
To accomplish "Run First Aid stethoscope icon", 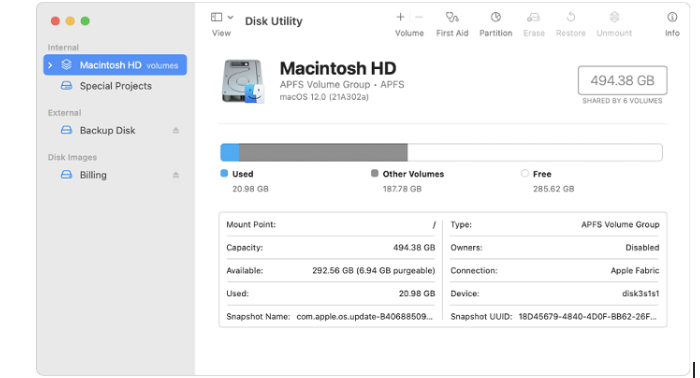I will 452,17.
